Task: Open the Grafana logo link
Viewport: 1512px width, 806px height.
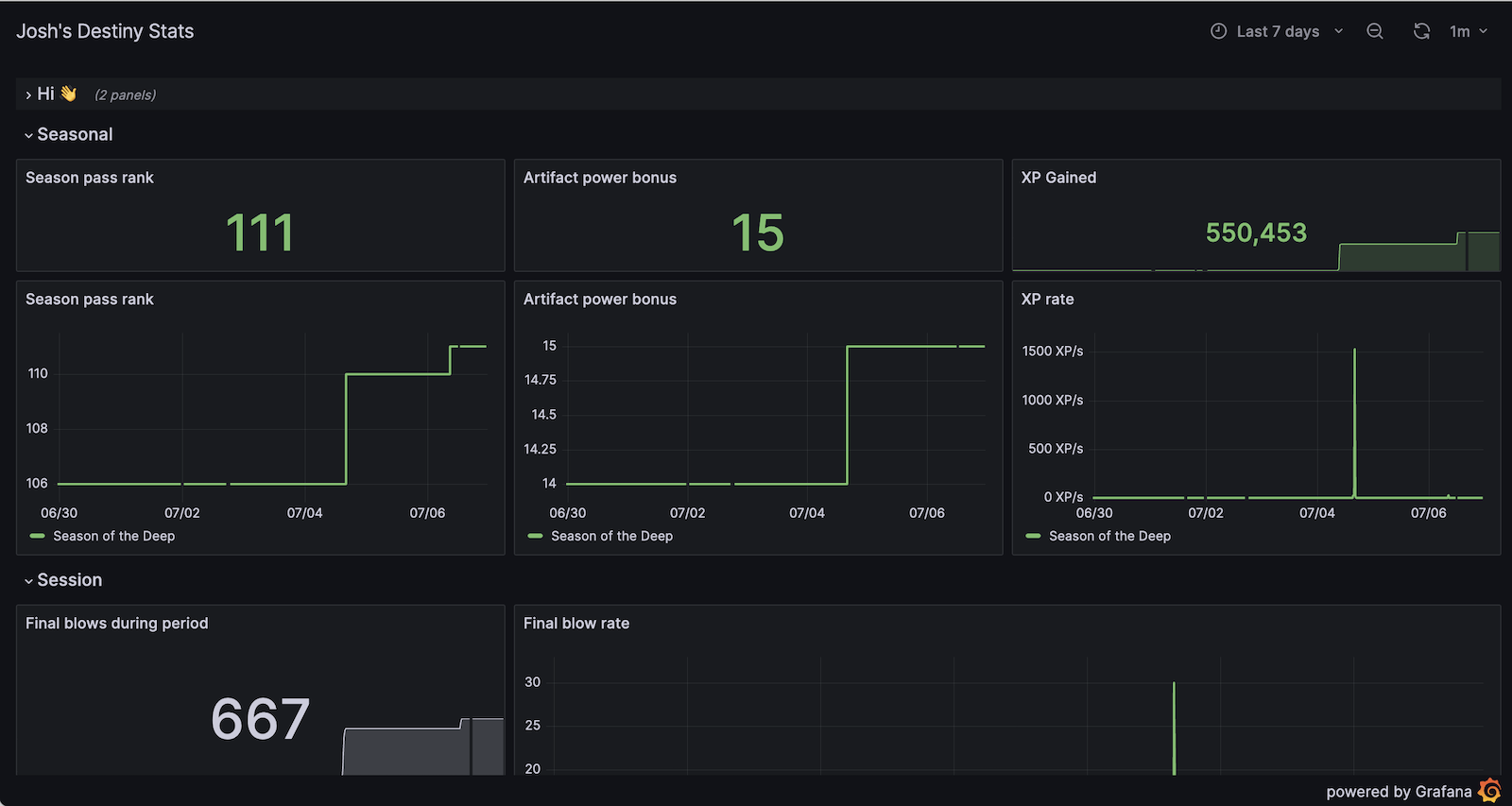Action: pyautogui.click(x=1490, y=790)
